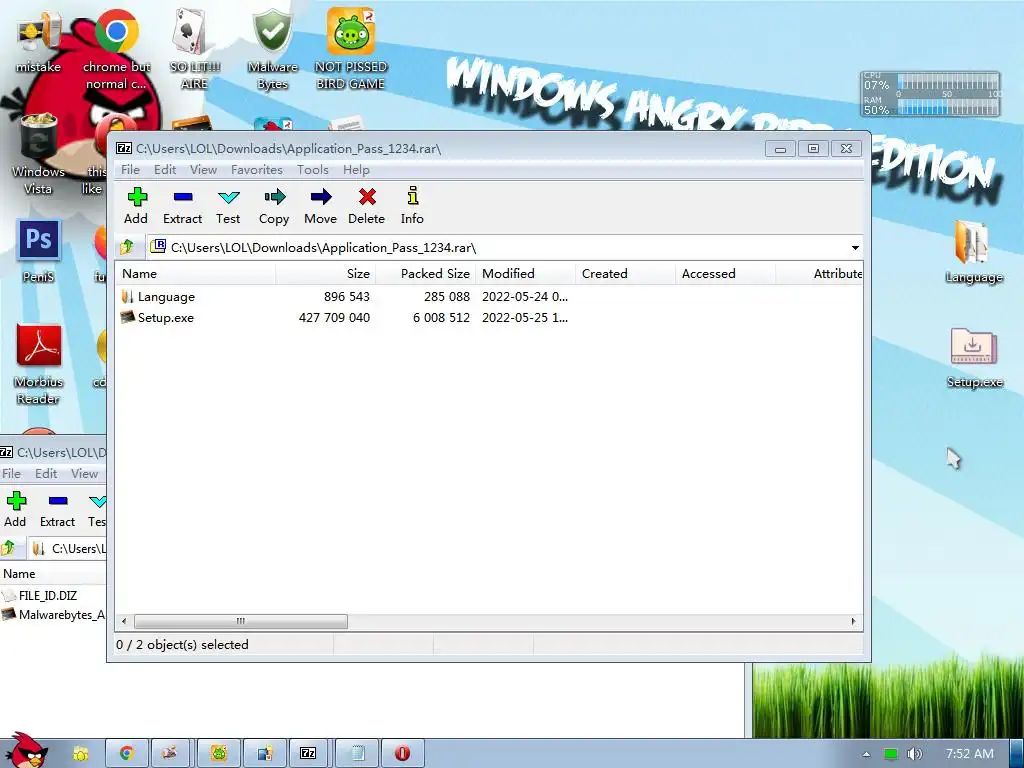Expand the address bar path dropdown
This screenshot has height=768, width=1024.
click(855, 248)
